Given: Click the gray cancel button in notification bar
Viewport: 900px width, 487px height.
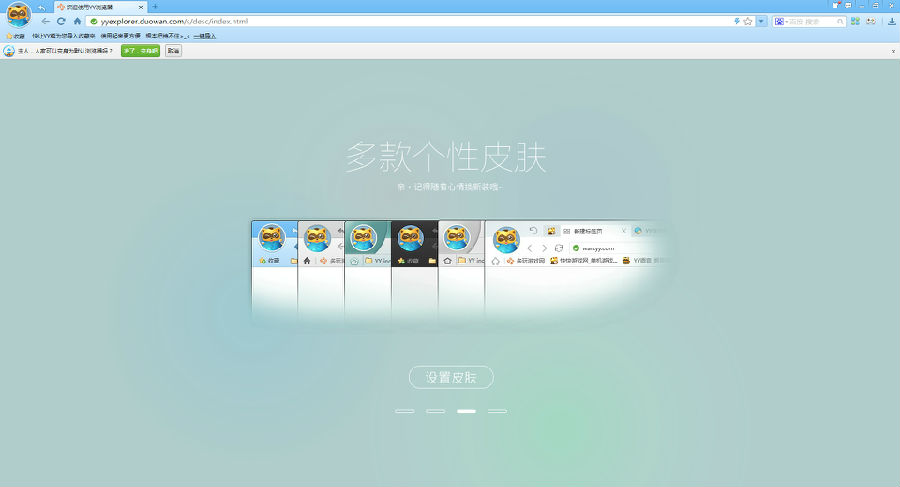Looking at the screenshot, I should click(173, 51).
